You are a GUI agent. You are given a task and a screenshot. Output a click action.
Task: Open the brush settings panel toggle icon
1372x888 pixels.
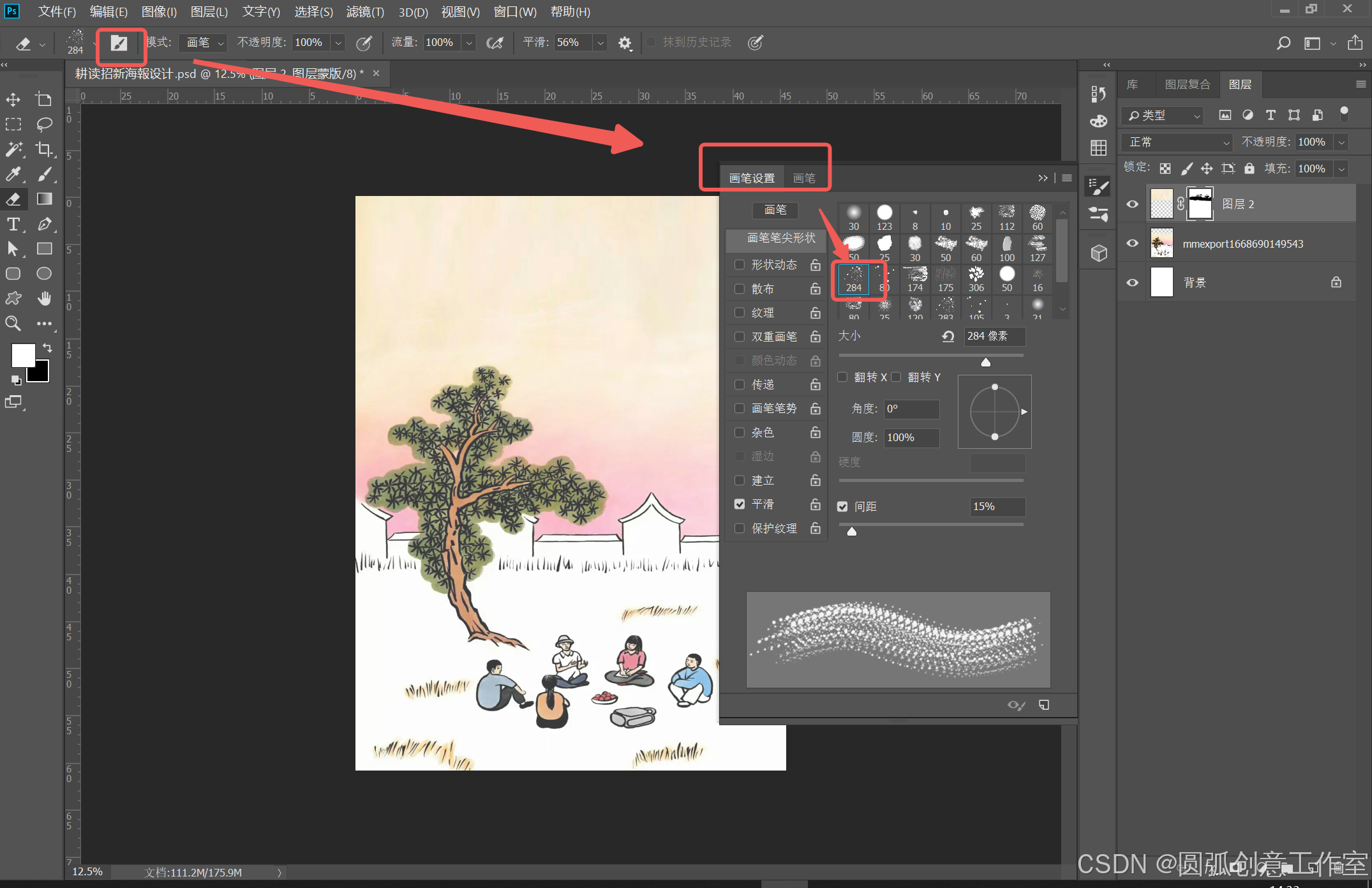[x=119, y=43]
